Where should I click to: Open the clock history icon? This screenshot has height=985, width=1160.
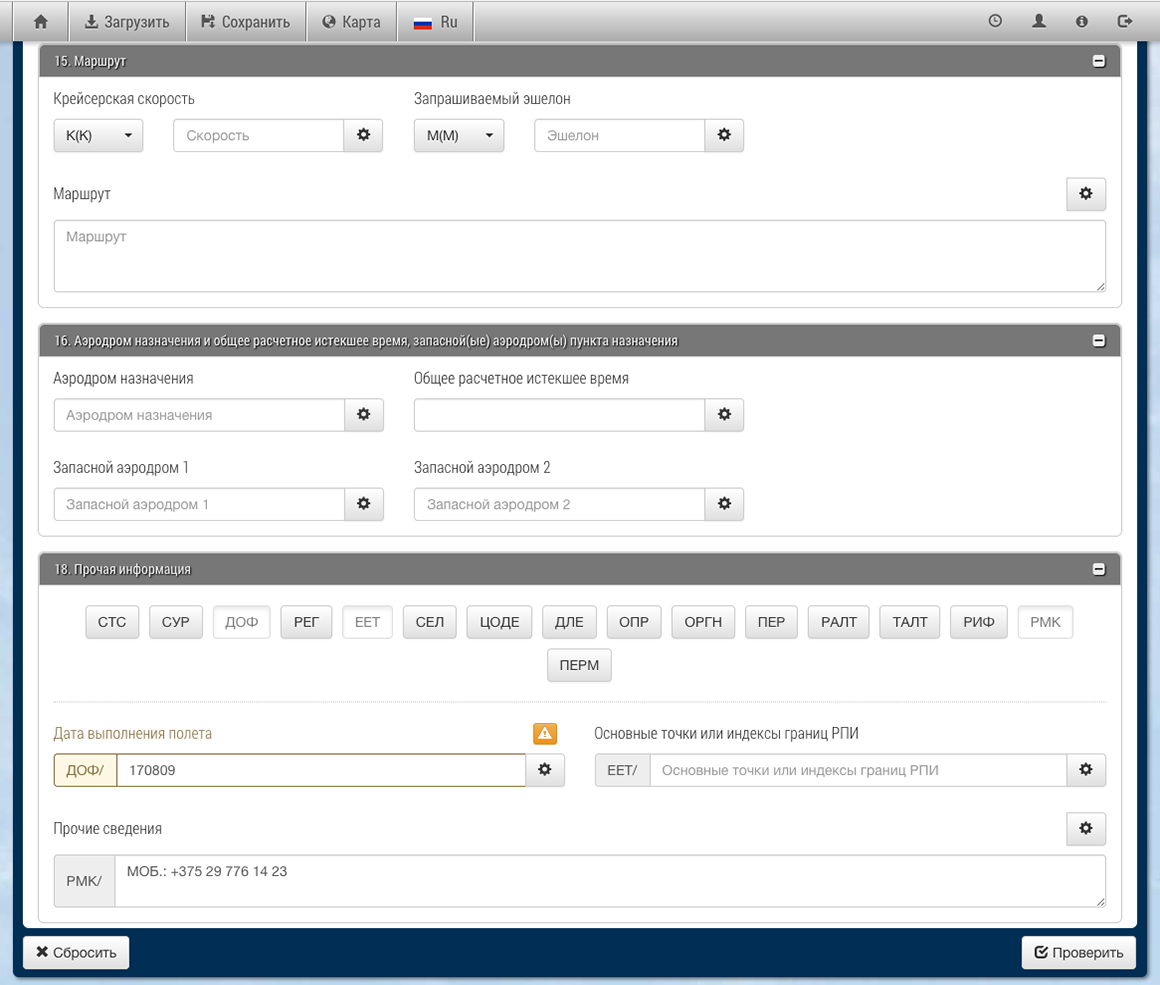[x=995, y=21]
